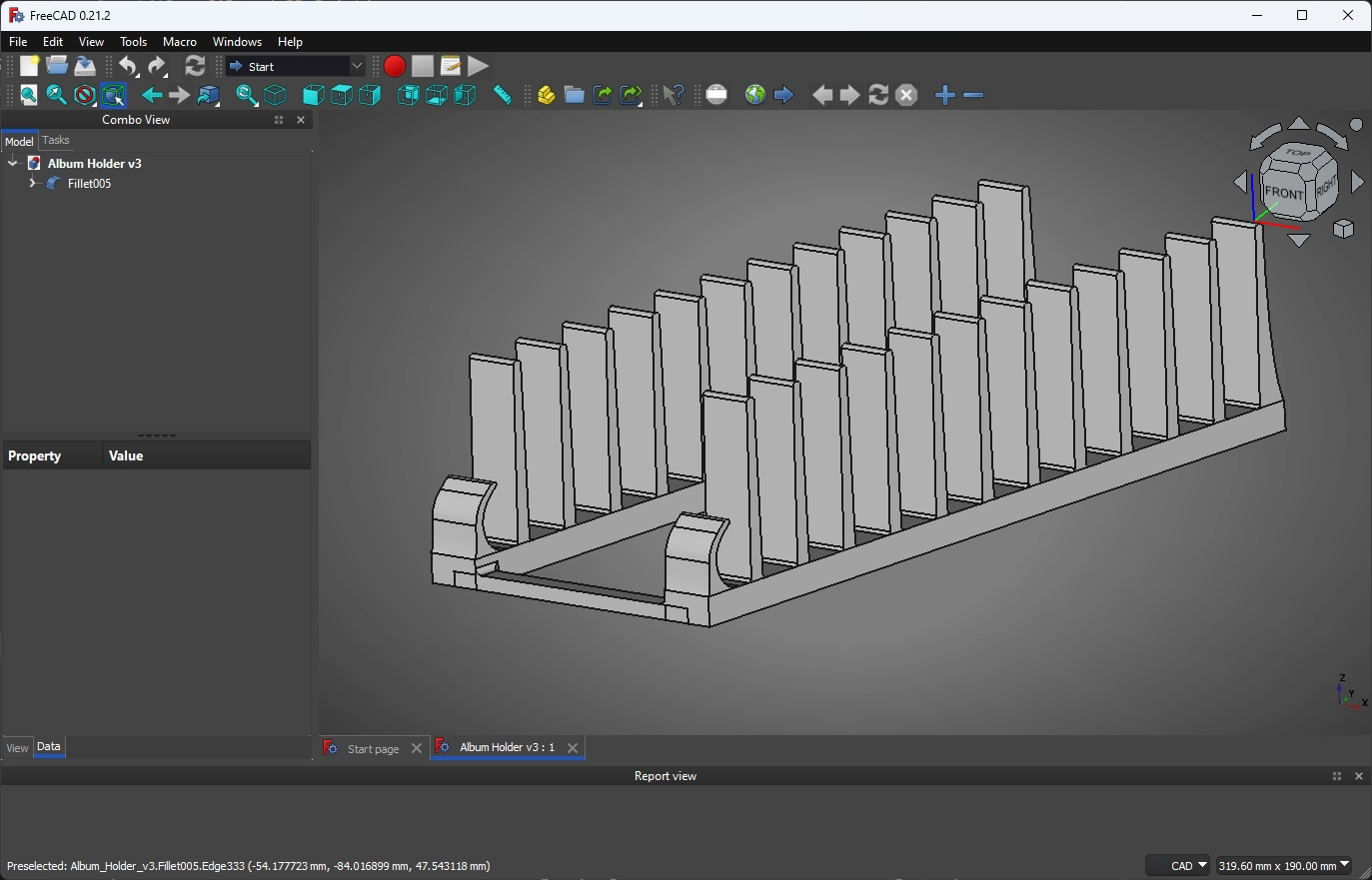Set right view
Viewport: 1372px width, 880px height.
pos(370,95)
